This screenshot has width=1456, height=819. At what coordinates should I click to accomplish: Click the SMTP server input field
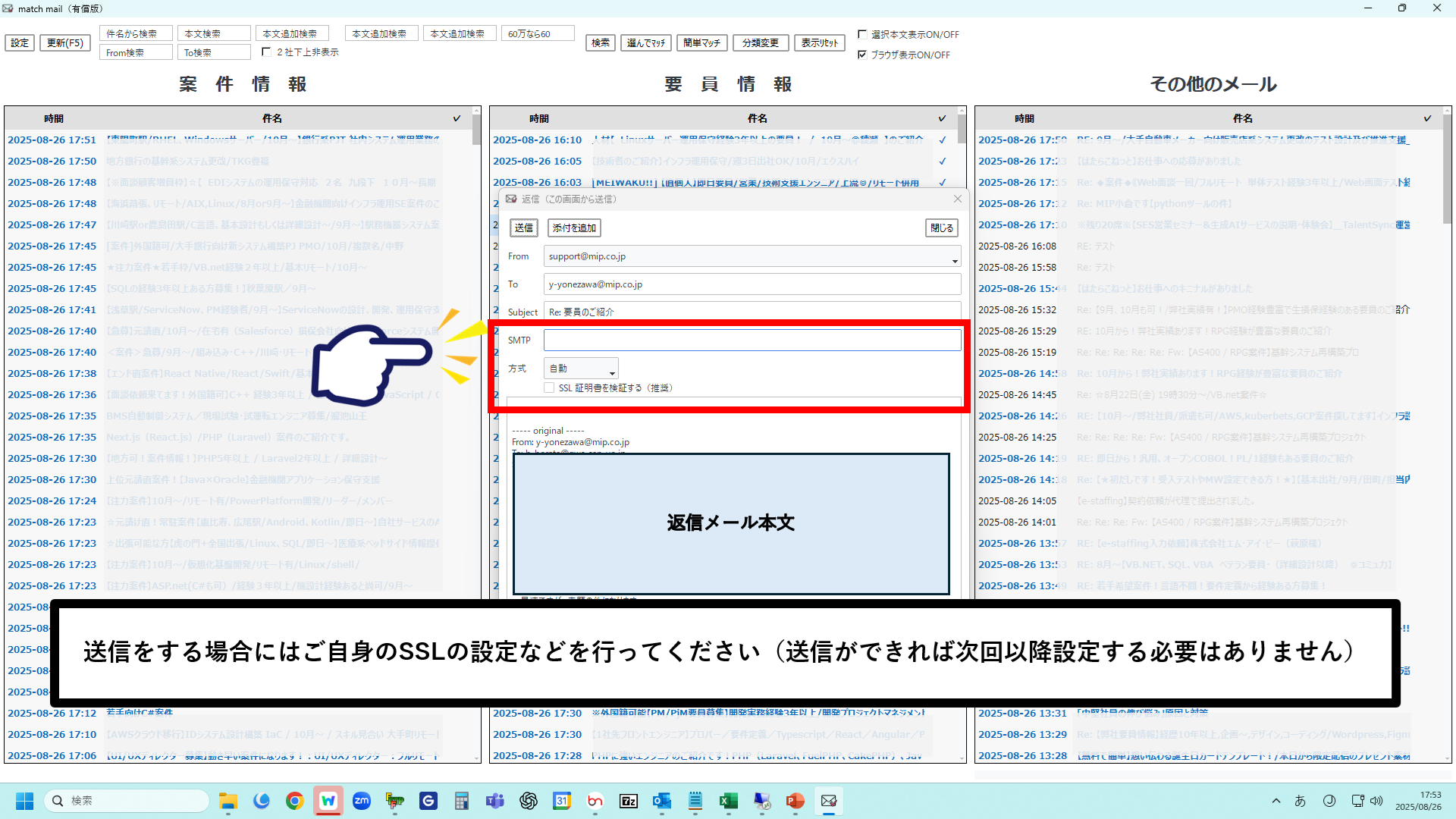click(x=752, y=340)
